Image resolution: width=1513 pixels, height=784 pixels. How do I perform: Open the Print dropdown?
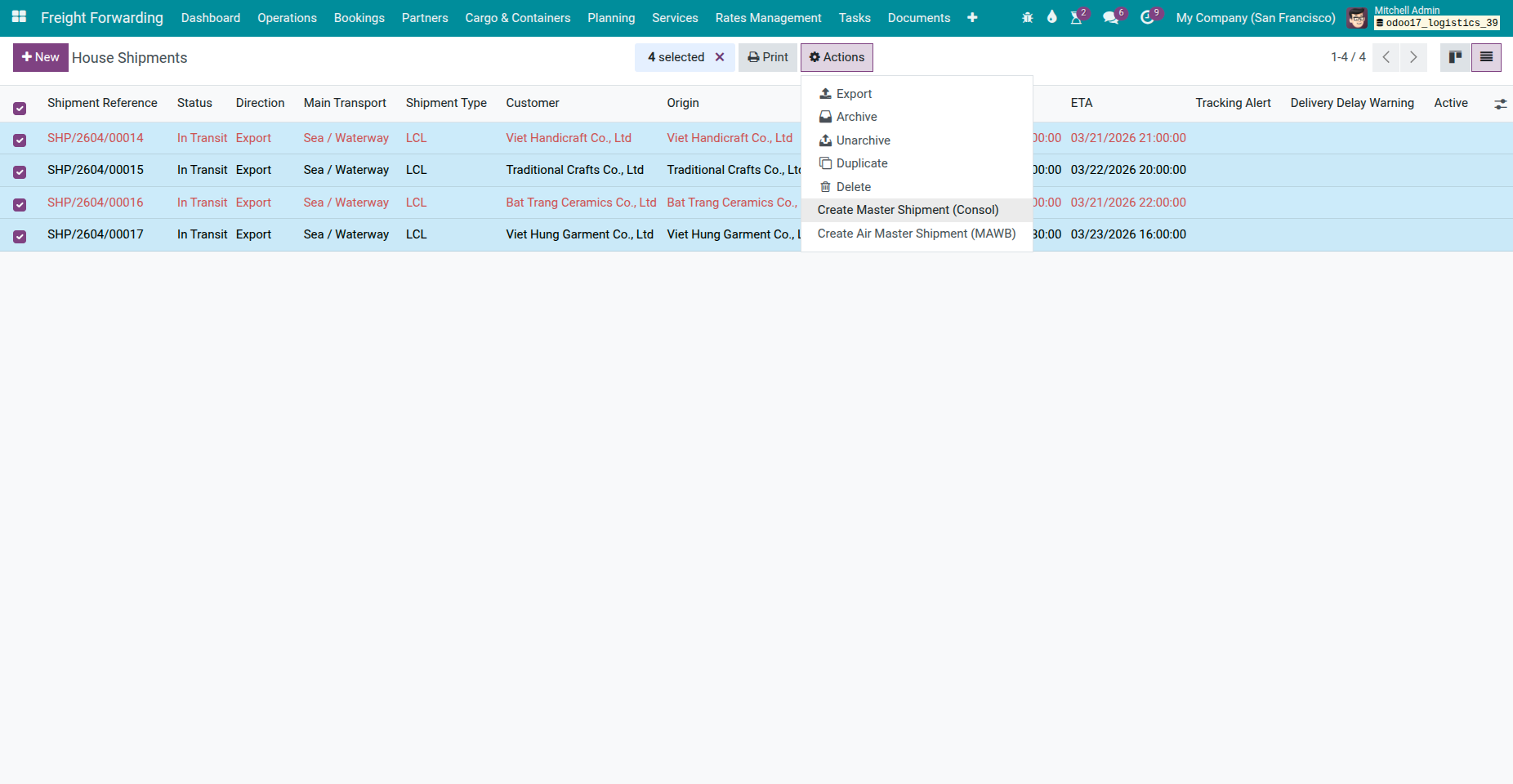[768, 57]
